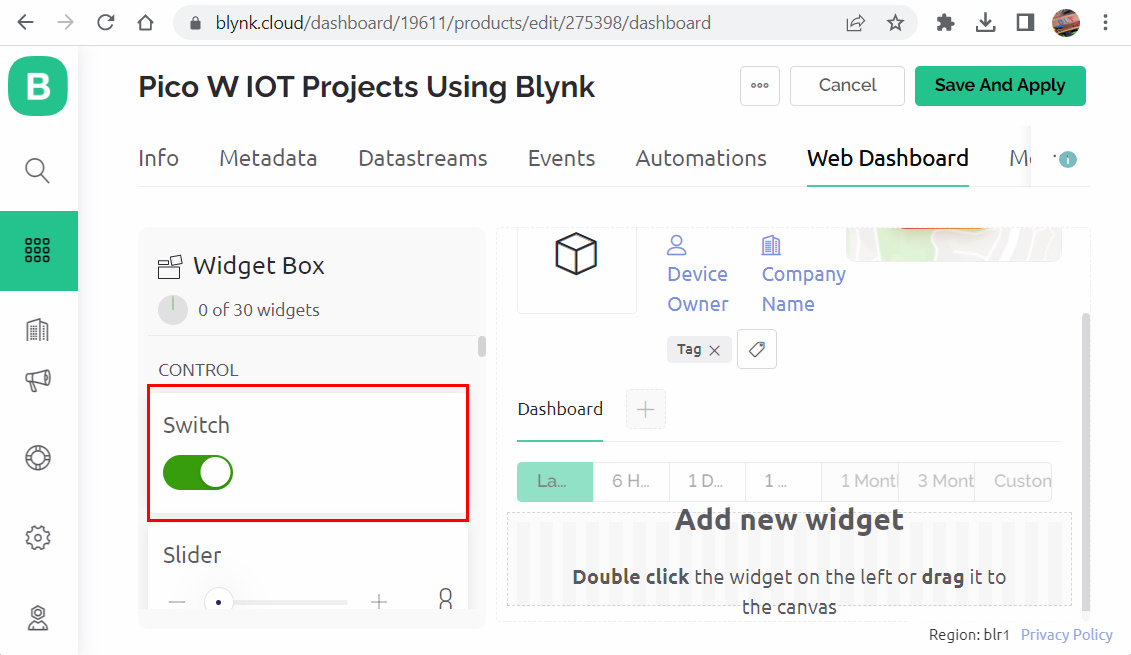Open the Chrome three-dot menu
The image size is (1131, 655).
(1105, 23)
